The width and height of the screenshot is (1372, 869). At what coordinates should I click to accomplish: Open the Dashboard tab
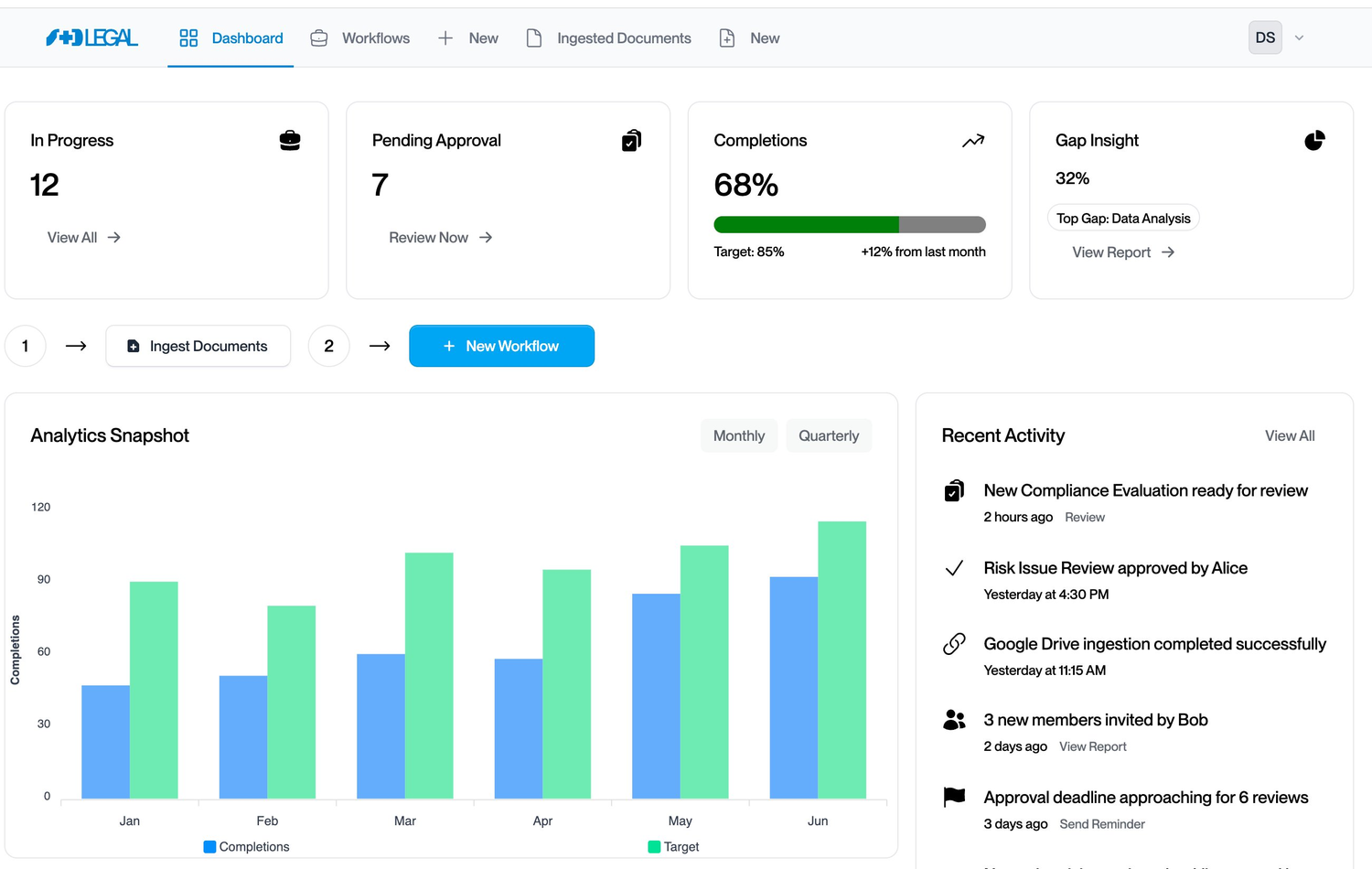click(x=230, y=38)
